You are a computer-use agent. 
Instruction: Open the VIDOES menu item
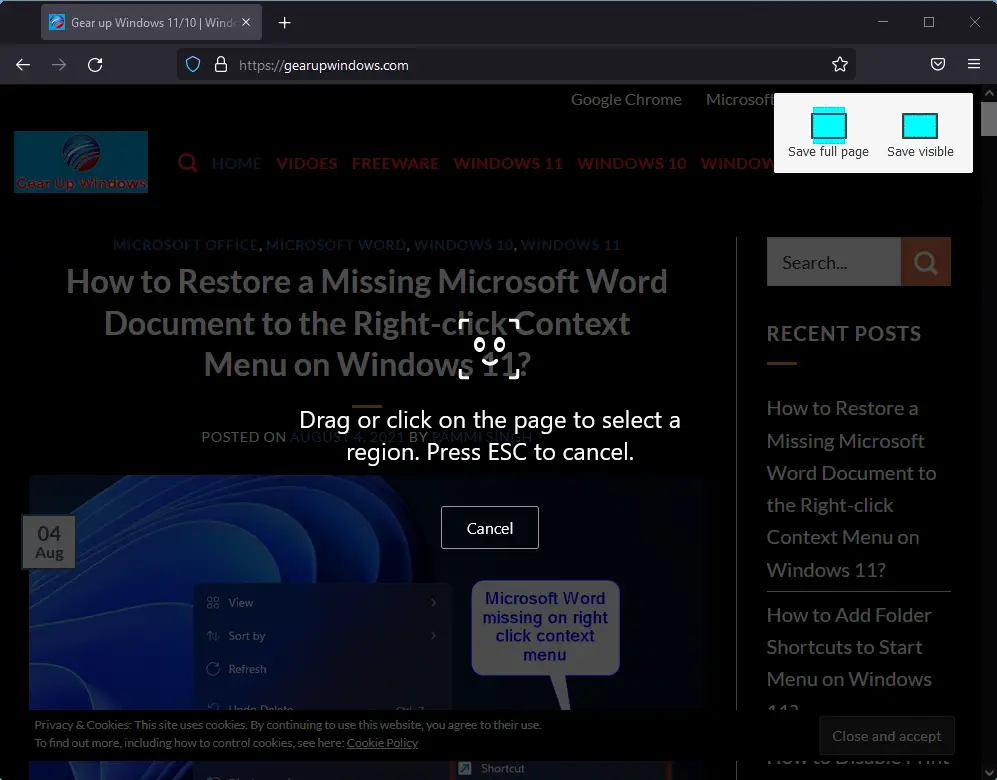click(306, 164)
